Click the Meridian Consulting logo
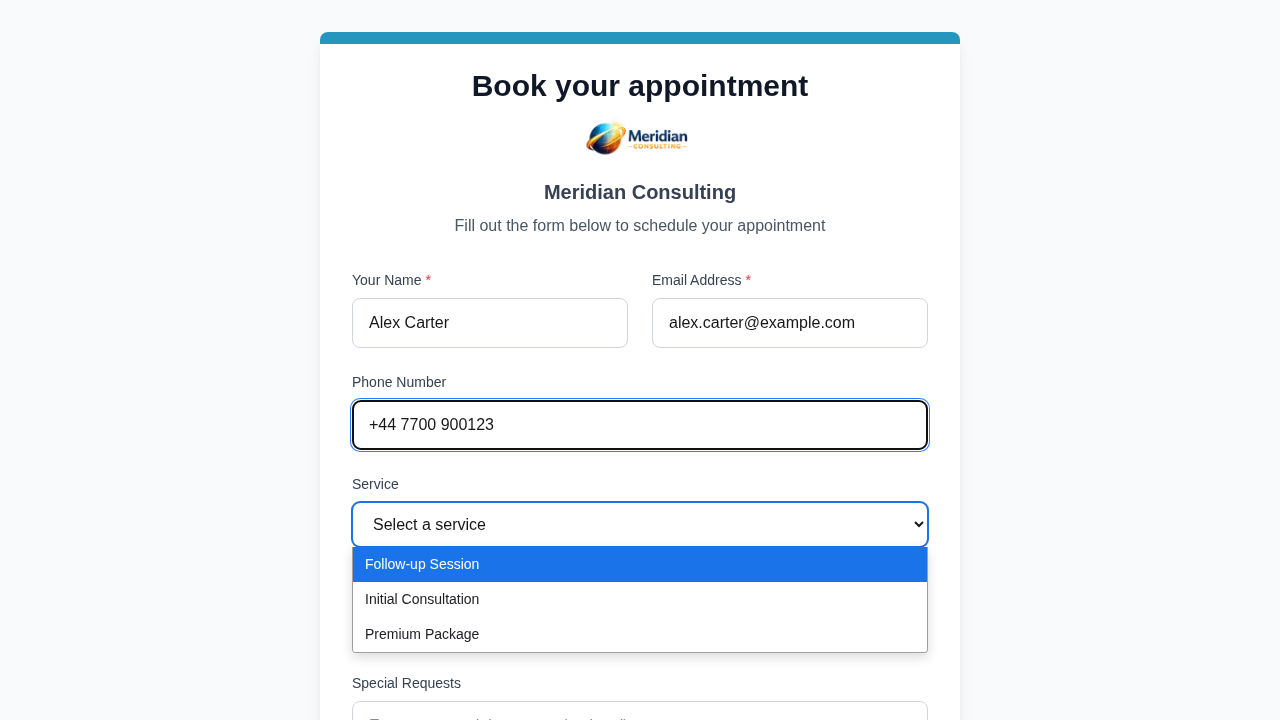The width and height of the screenshot is (1280, 720). 637,138
